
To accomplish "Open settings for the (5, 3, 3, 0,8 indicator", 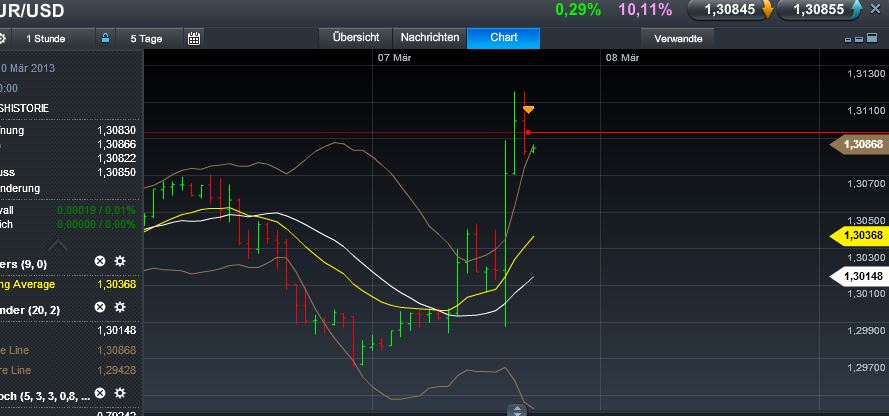I will (120, 393).
